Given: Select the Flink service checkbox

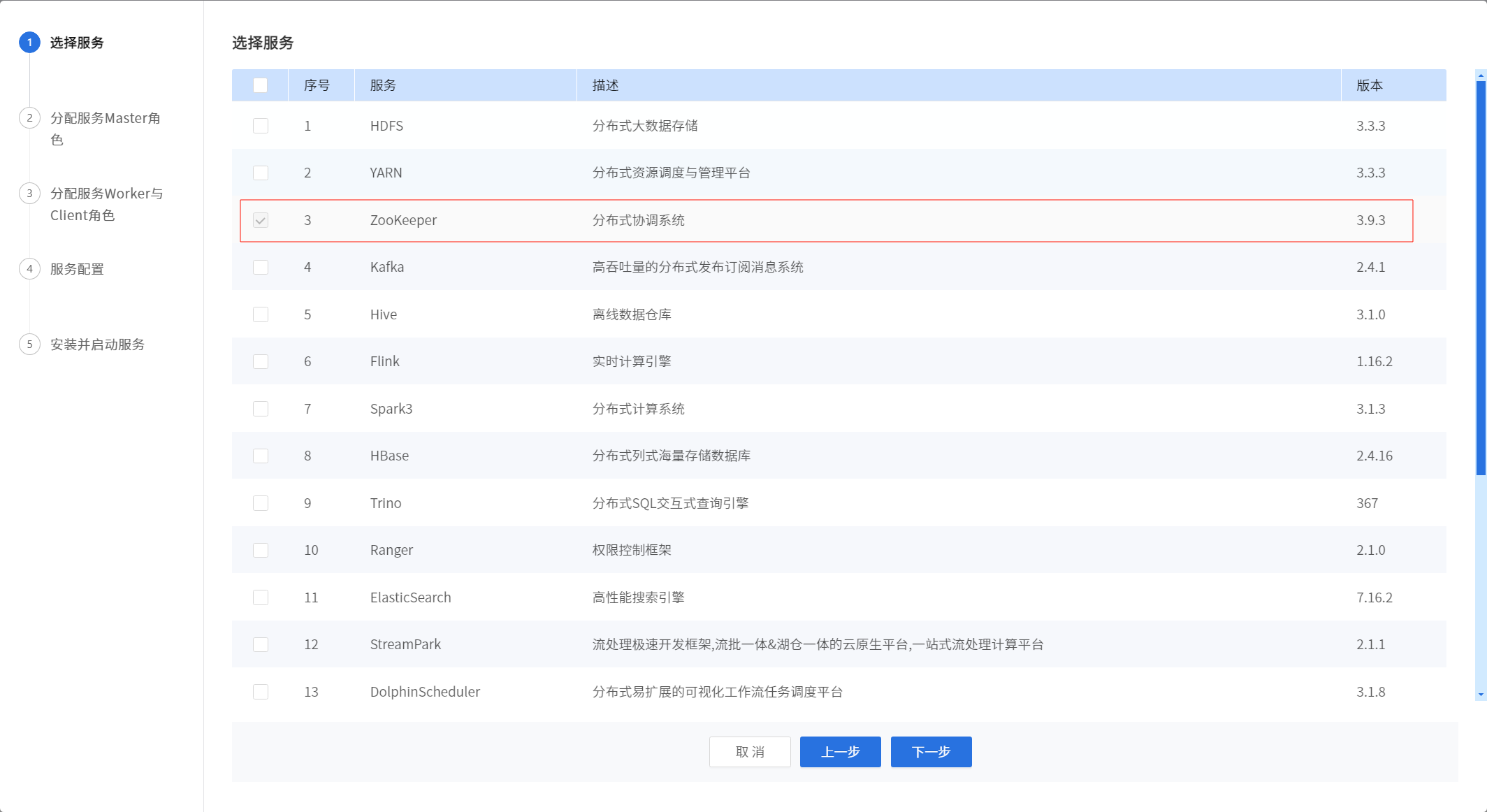Looking at the screenshot, I should (261, 361).
